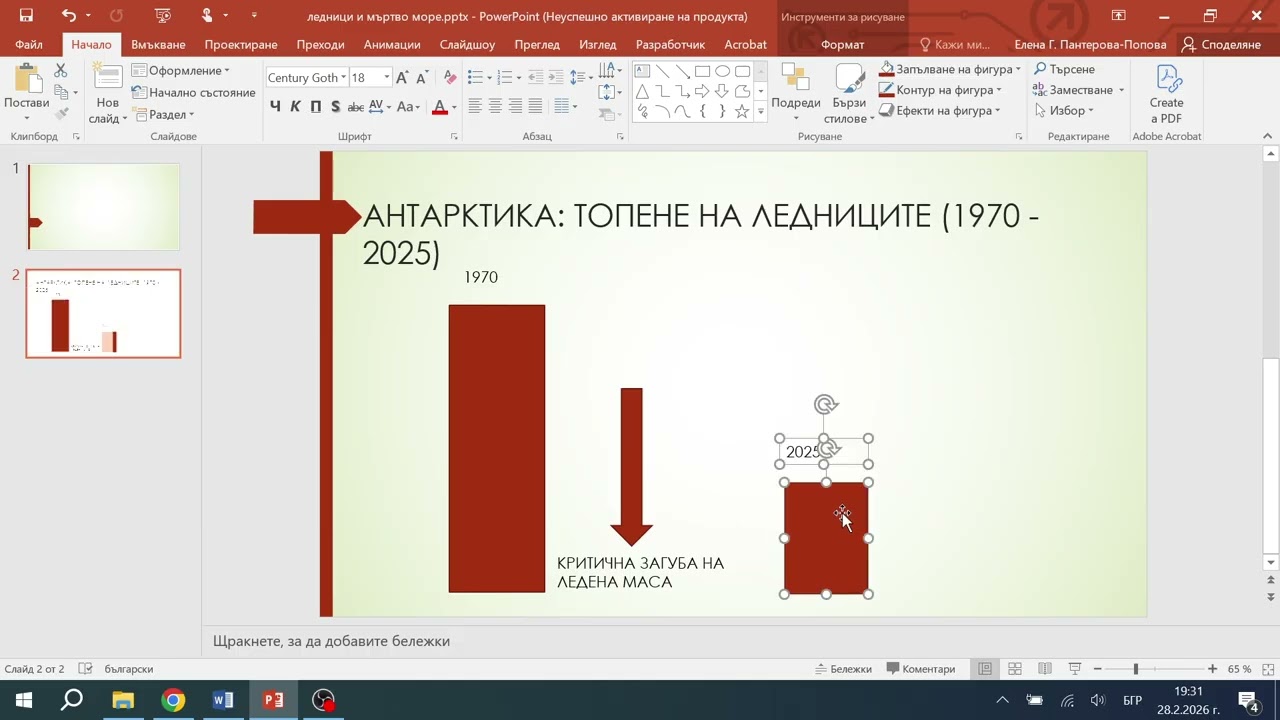This screenshot has height=720, width=1280.
Task: Justify text in Абзац group
Action: pyautogui.click(x=535, y=106)
